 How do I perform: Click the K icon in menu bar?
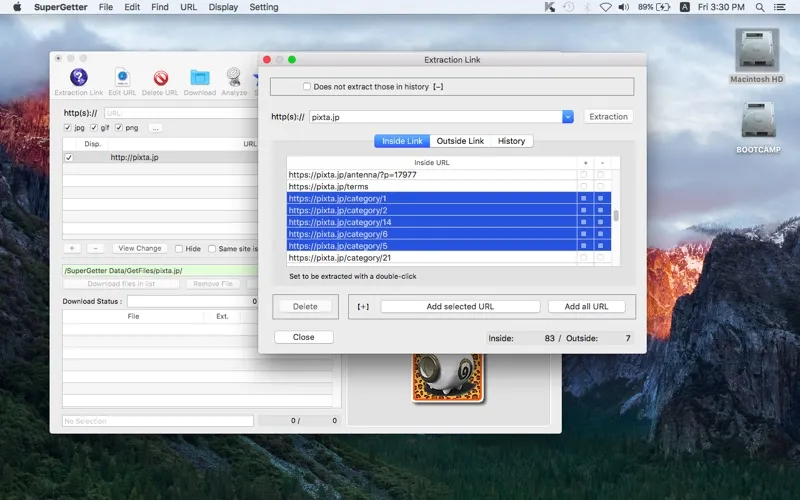[x=549, y=7]
